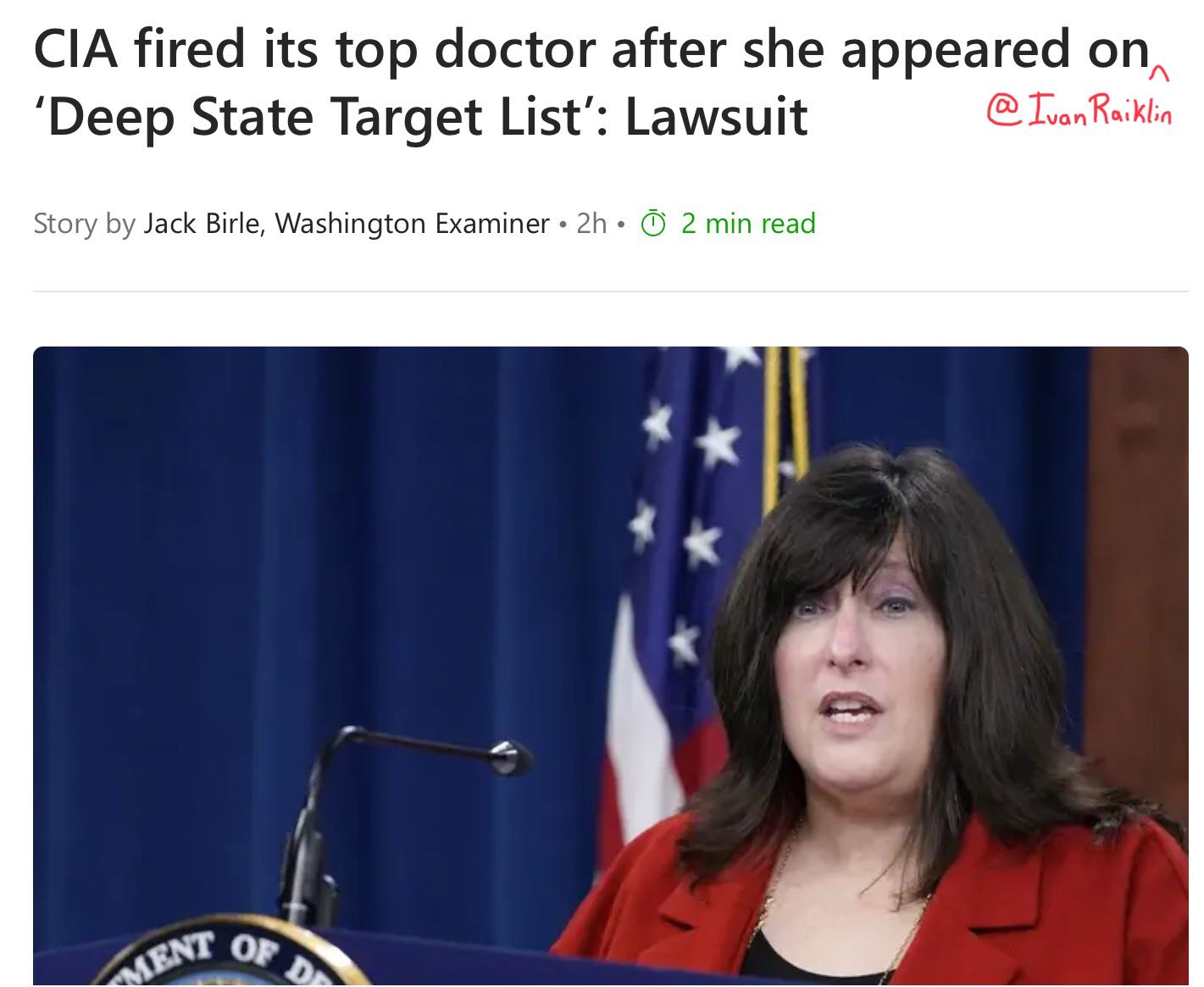Screen dimensions: 1204x987
Task: Click the 'Deep State Target List' headline text
Action: point(310,116)
